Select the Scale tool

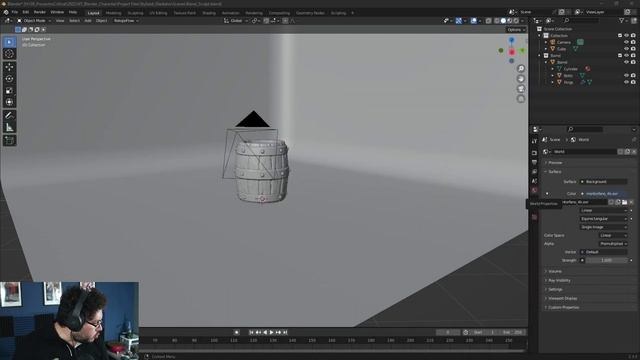(x=9, y=91)
